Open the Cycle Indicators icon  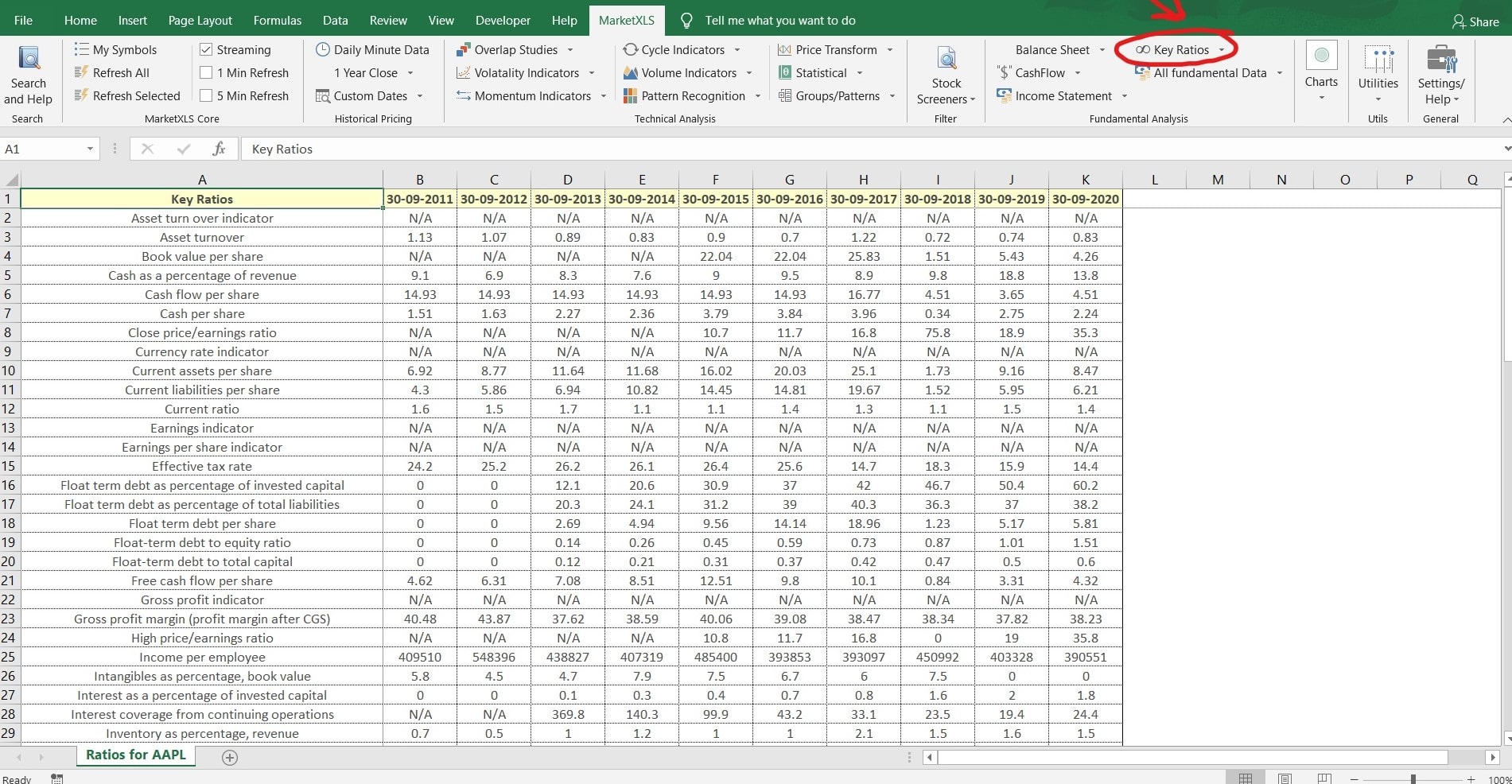[x=630, y=49]
